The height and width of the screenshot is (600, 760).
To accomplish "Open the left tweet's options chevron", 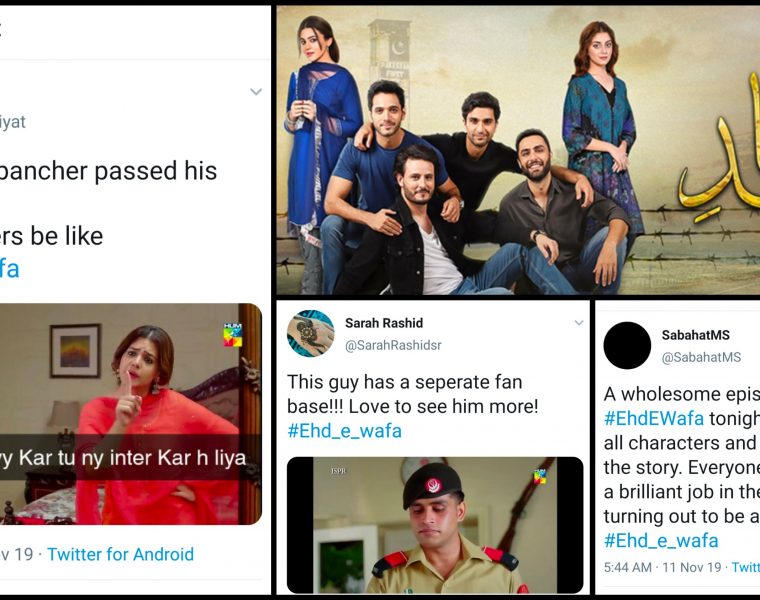I will (256, 92).
